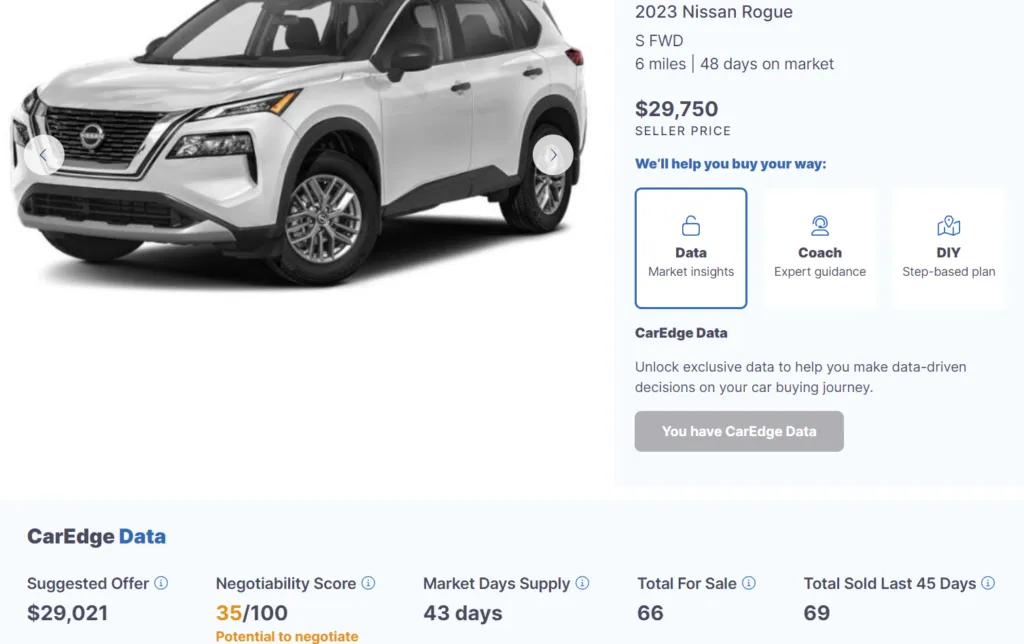Open the Negotiability Score info tooltip
This screenshot has width=1024, height=644.
(x=367, y=583)
